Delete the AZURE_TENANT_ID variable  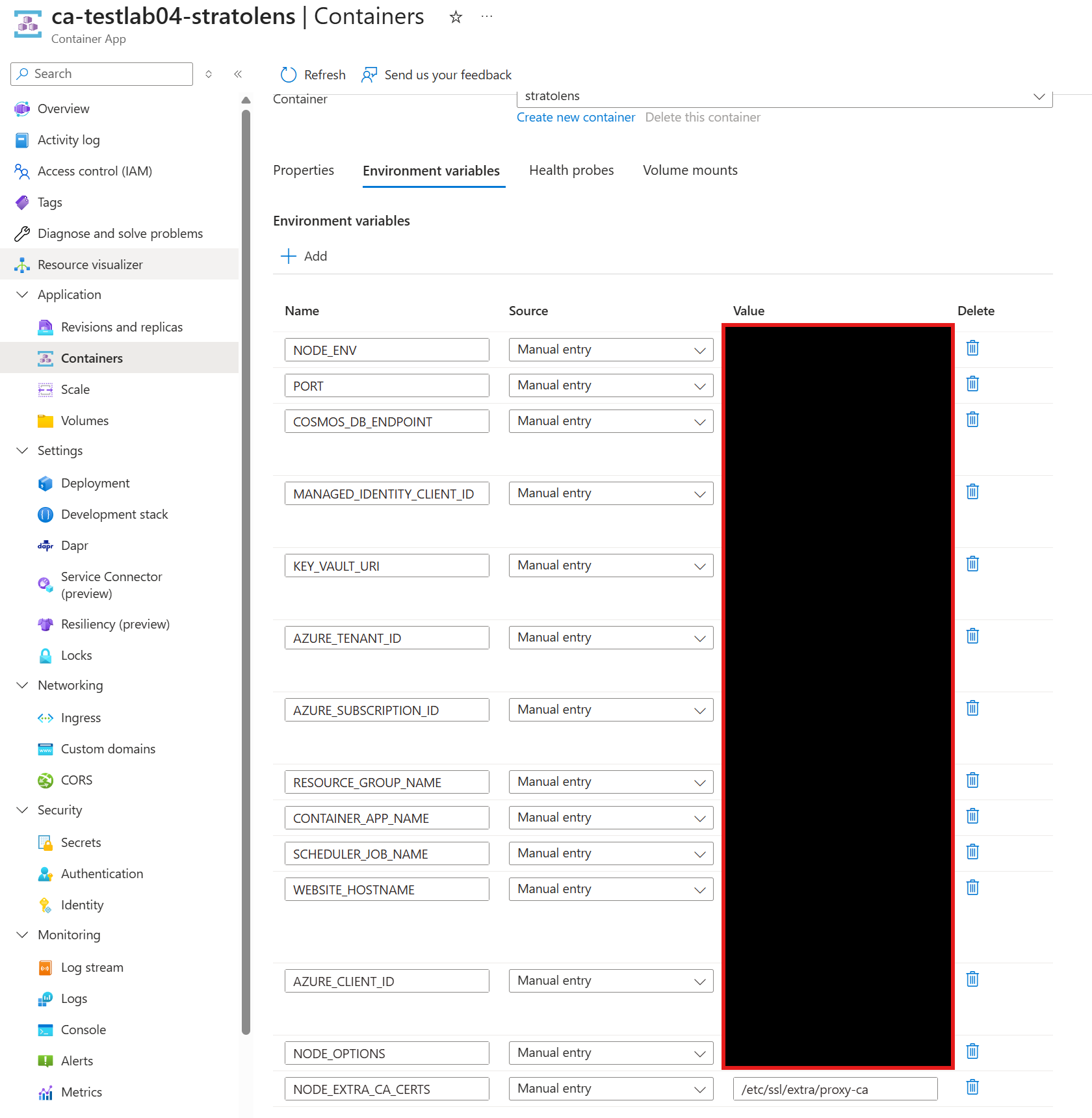click(x=972, y=636)
